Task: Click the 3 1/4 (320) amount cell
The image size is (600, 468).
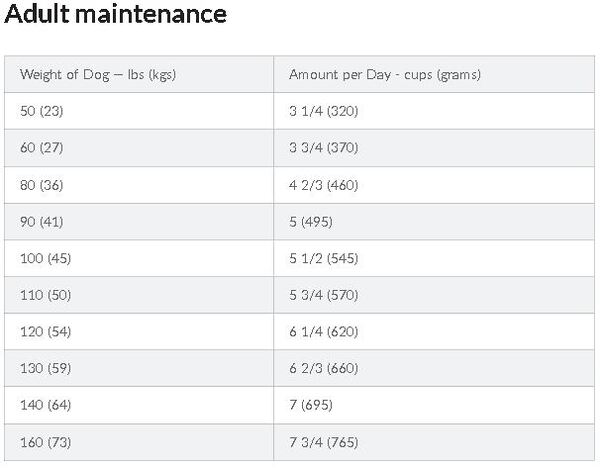Action: 434,111
